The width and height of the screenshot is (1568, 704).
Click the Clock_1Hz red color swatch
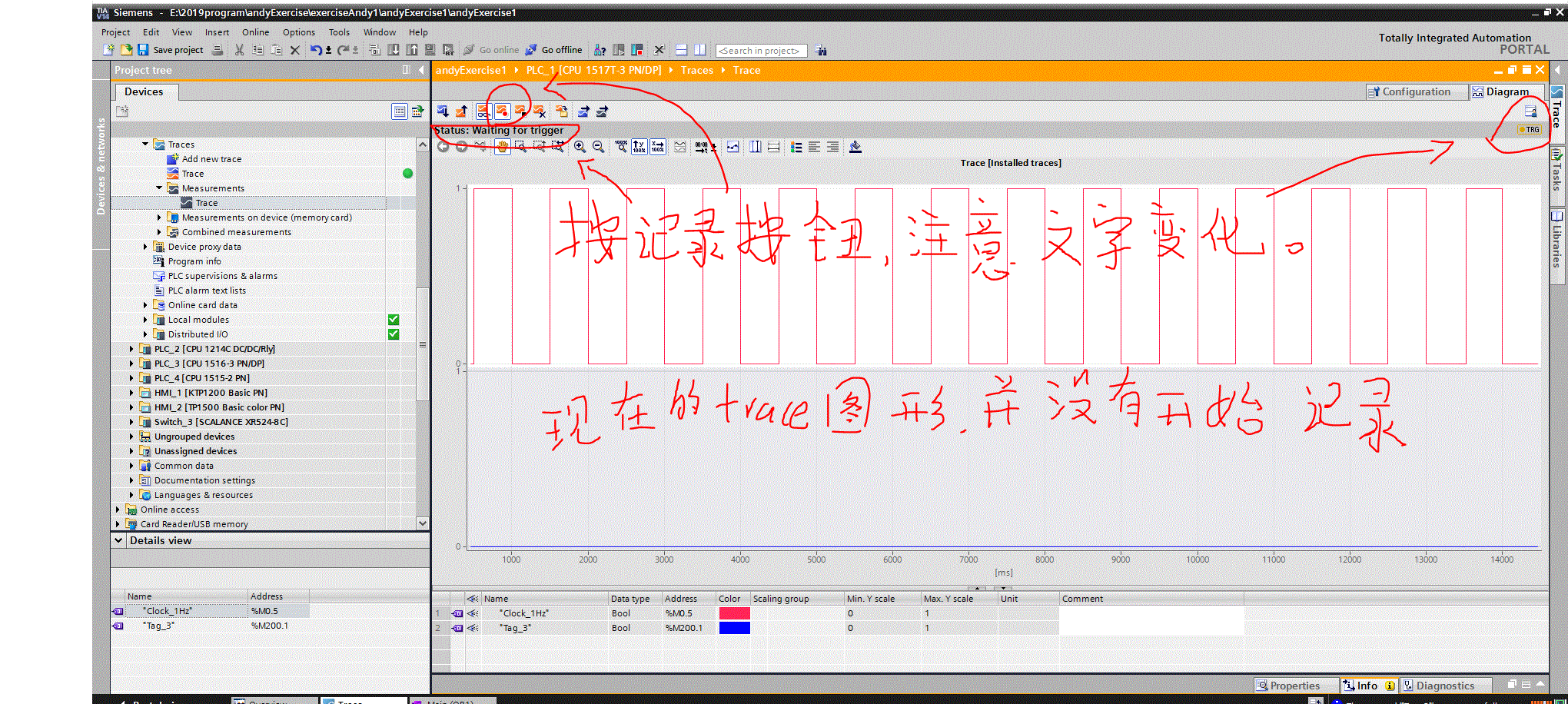click(x=734, y=613)
